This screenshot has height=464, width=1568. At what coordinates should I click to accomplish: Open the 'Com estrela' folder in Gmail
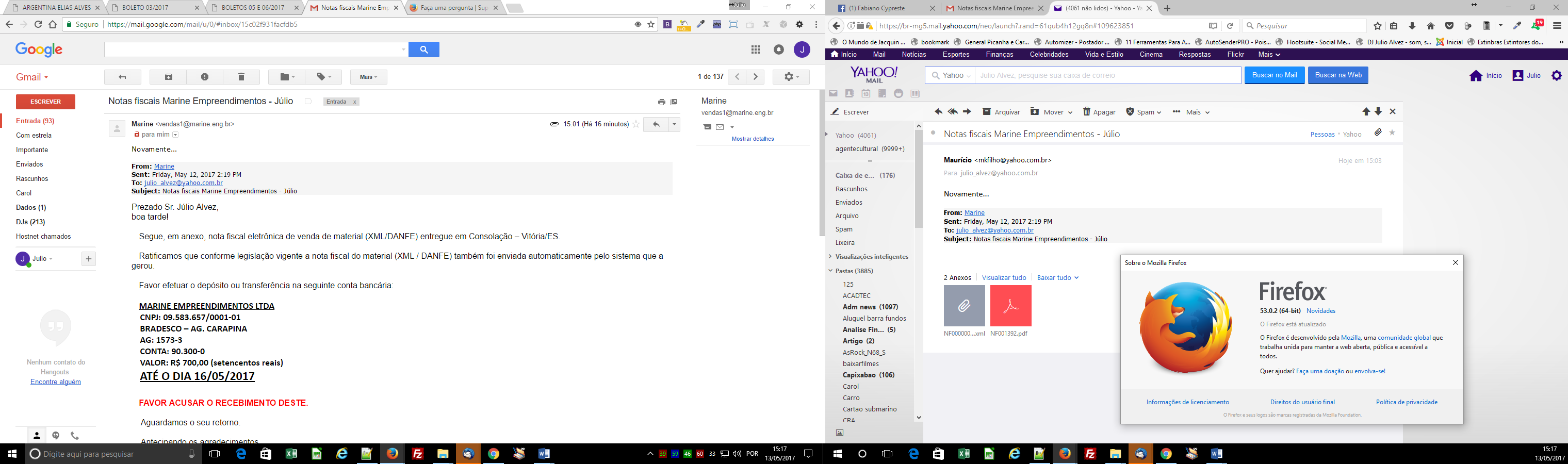pos(34,136)
